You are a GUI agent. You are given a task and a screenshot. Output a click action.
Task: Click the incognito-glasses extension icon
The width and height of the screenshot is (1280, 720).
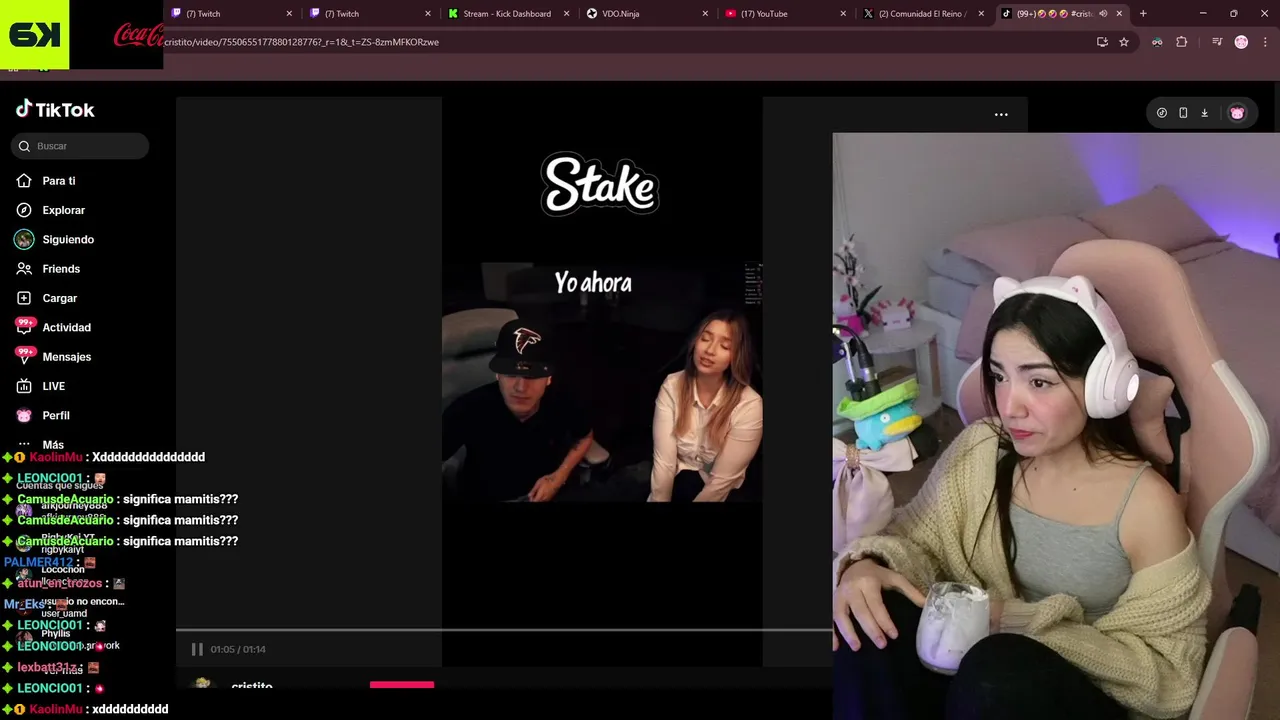pyautogui.click(x=1157, y=42)
